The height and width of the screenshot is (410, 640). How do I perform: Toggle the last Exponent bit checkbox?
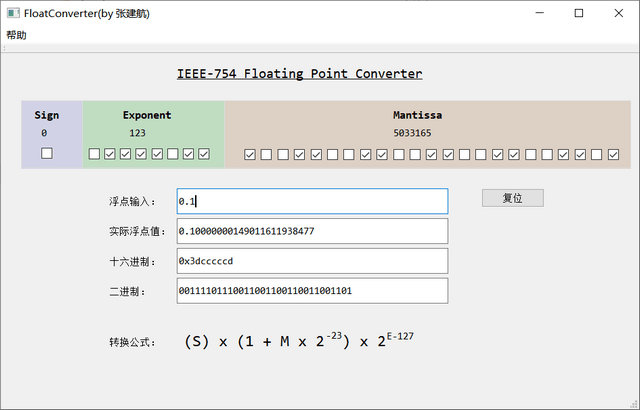click(x=204, y=154)
